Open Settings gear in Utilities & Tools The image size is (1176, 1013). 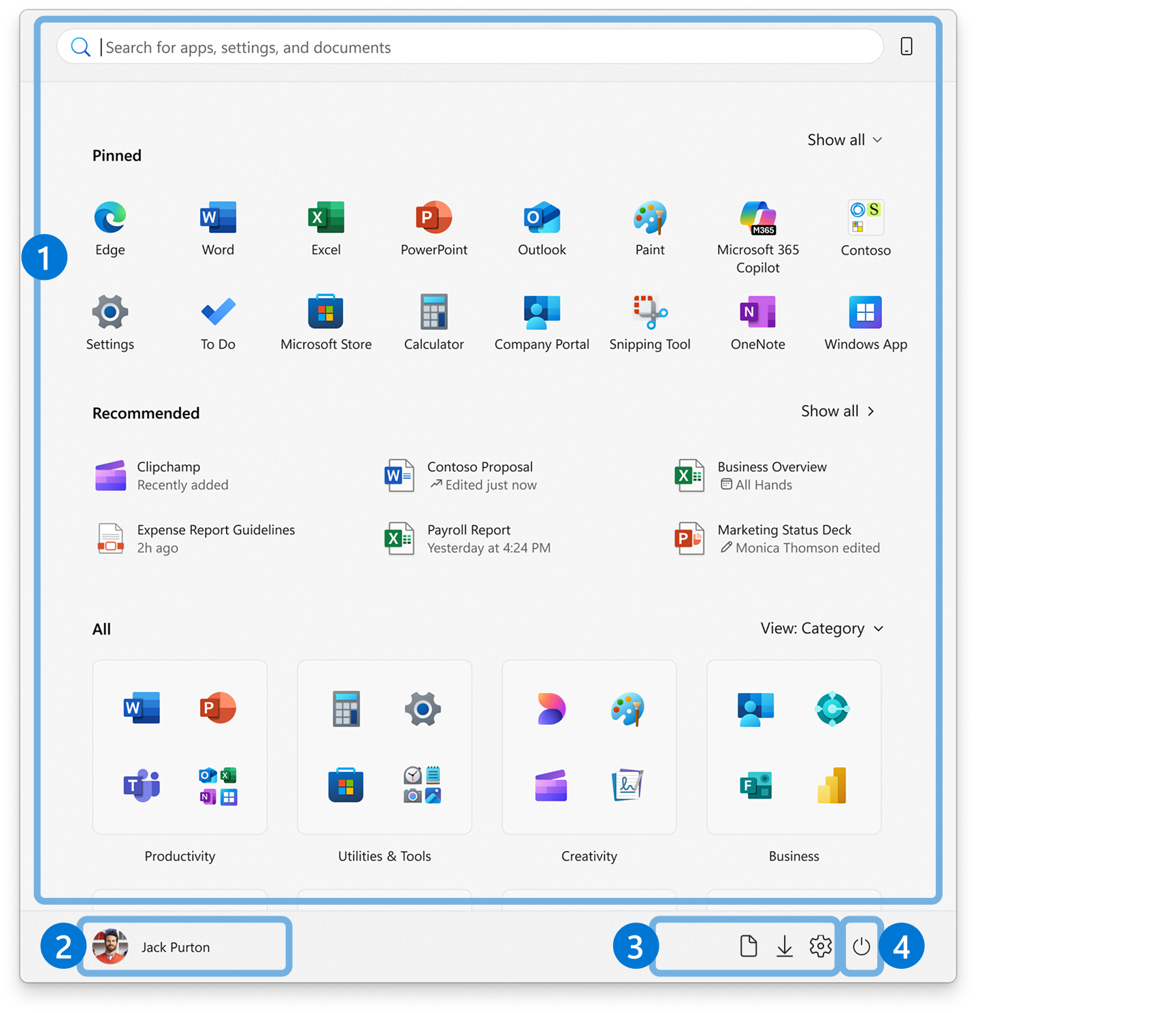coord(423,709)
